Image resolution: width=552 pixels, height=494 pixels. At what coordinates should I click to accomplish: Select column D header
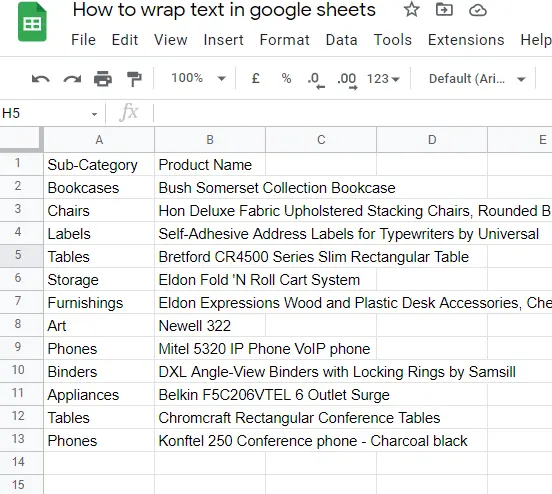[432, 140]
